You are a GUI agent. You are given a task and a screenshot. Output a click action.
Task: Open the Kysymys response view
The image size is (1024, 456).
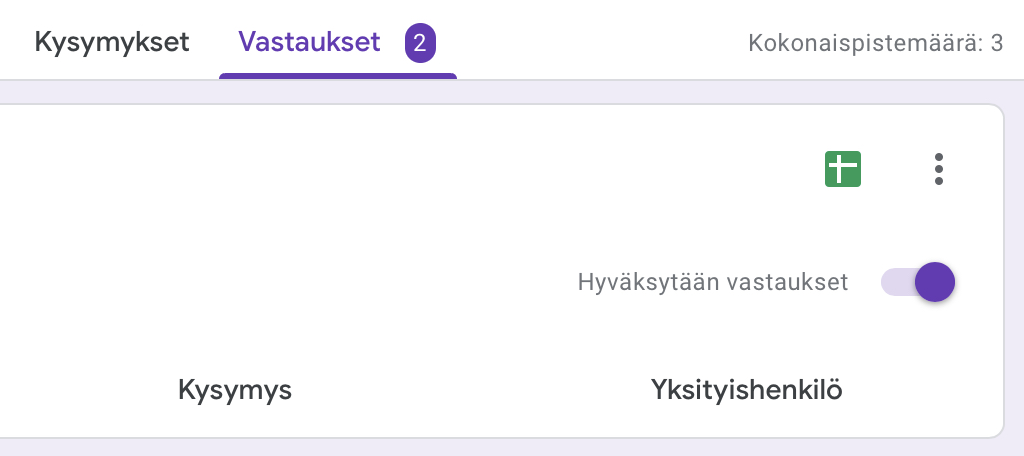tap(235, 390)
